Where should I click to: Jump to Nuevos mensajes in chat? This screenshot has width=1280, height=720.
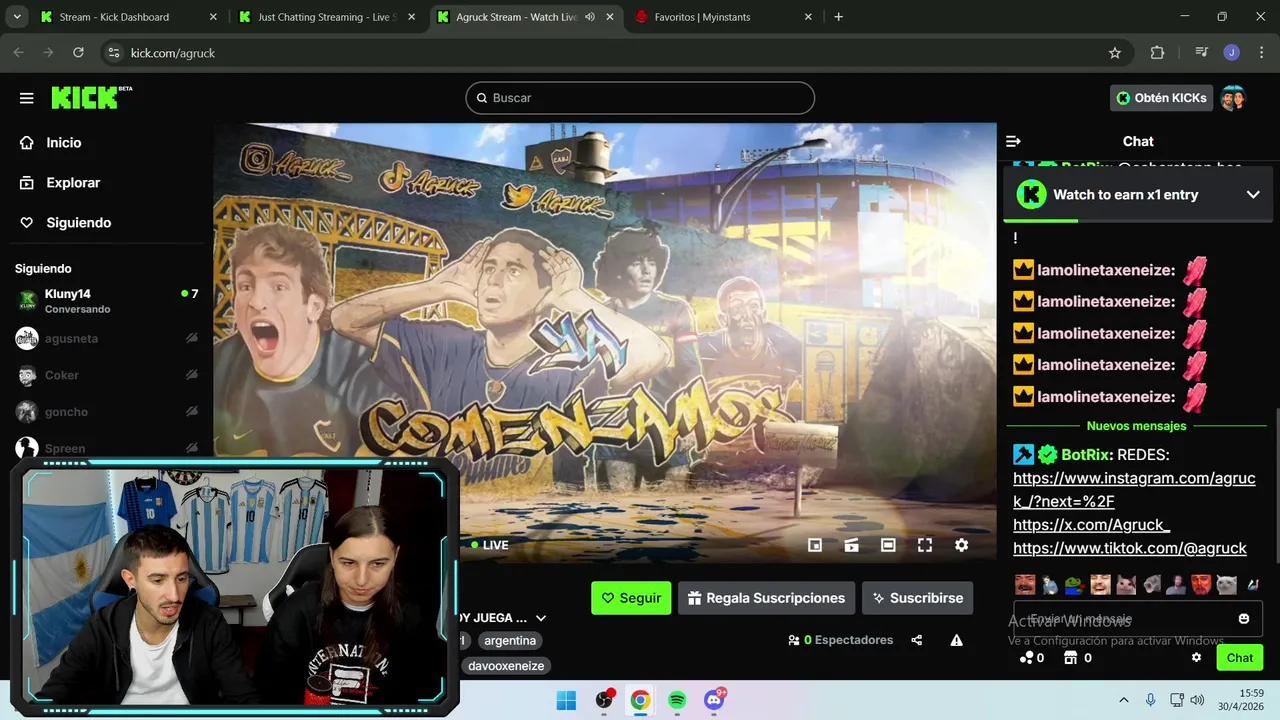point(1136,426)
